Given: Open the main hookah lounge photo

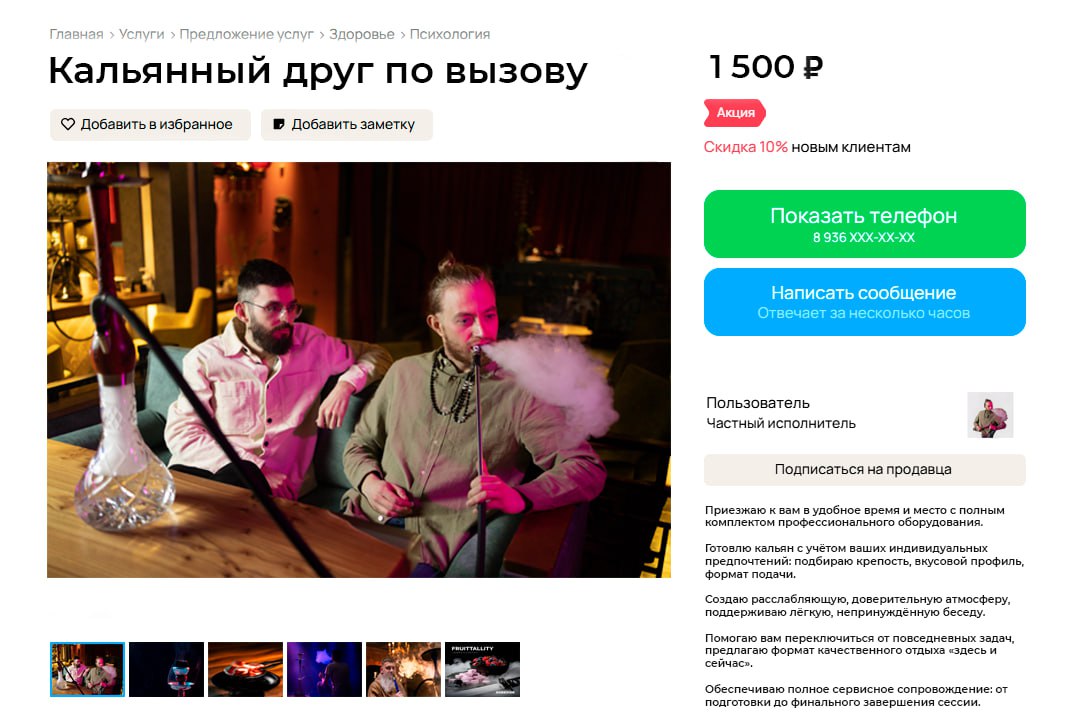Looking at the screenshot, I should 359,370.
